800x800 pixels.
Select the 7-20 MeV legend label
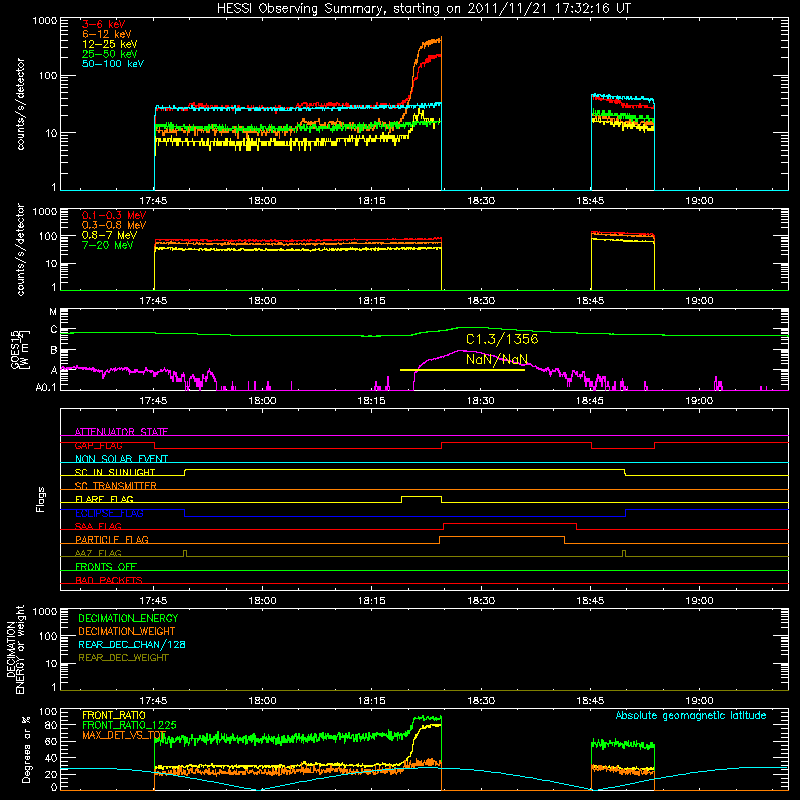(108, 245)
